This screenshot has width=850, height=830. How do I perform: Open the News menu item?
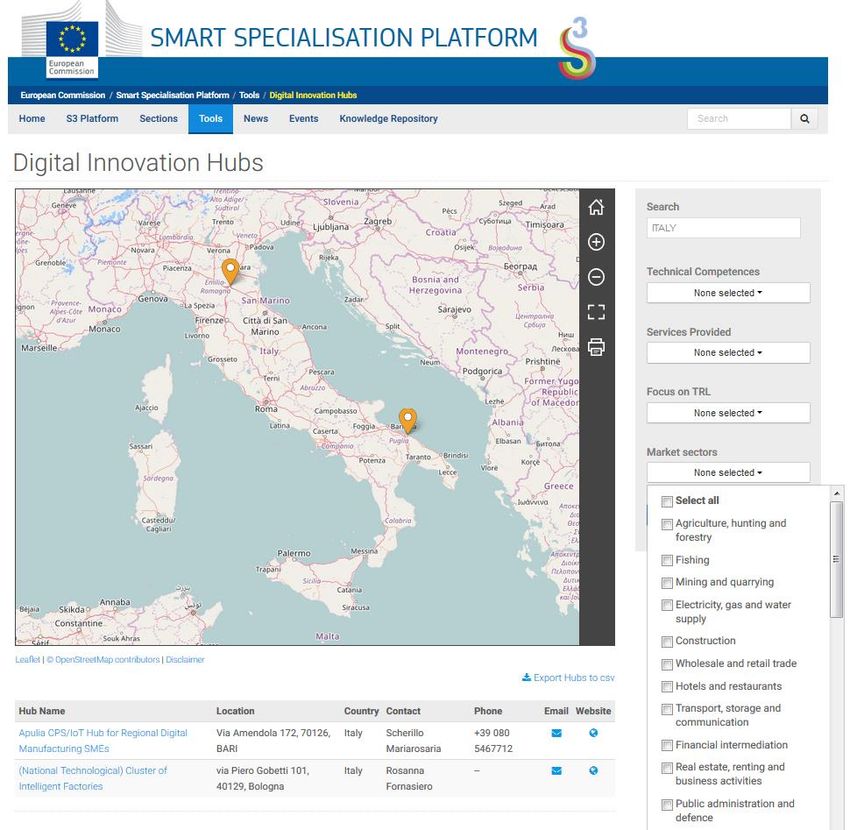[x=256, y=119]
